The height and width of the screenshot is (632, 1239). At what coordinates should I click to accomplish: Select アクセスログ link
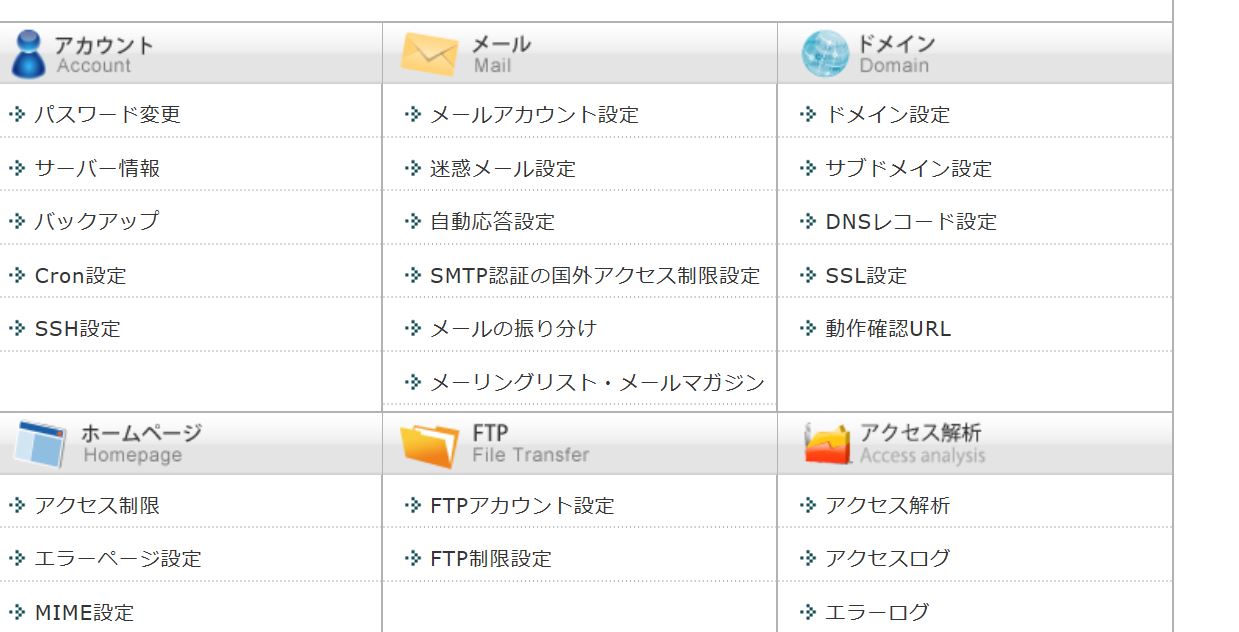pyautogui.click(x=888, y=558)
